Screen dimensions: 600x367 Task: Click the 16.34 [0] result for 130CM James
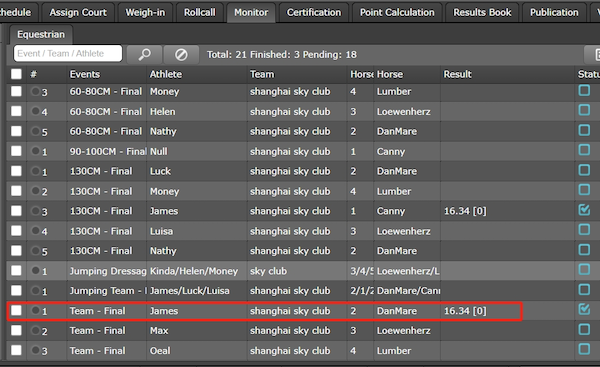coord(465,211)
